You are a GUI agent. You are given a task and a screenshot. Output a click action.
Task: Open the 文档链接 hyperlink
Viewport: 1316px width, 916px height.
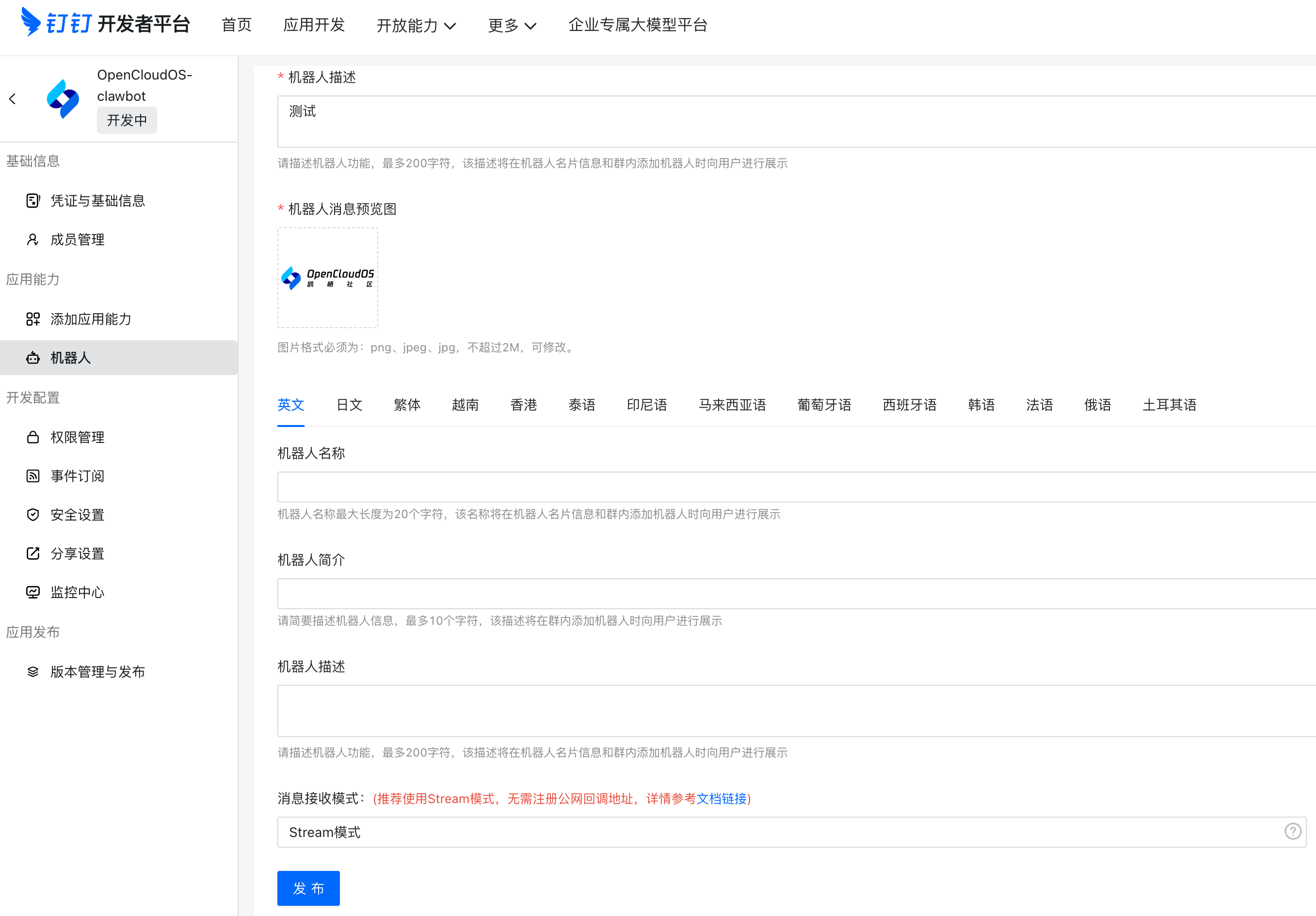721,799
